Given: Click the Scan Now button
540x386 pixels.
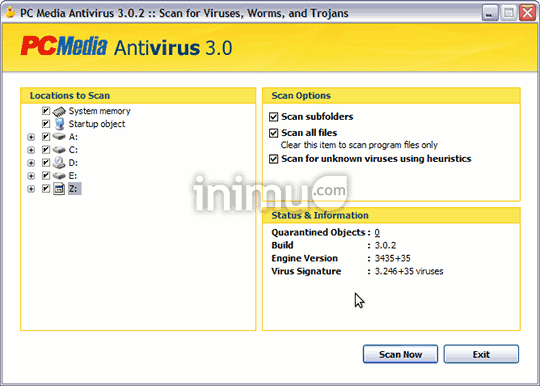Looking at the screenshot, I should [x=400, y=354].
